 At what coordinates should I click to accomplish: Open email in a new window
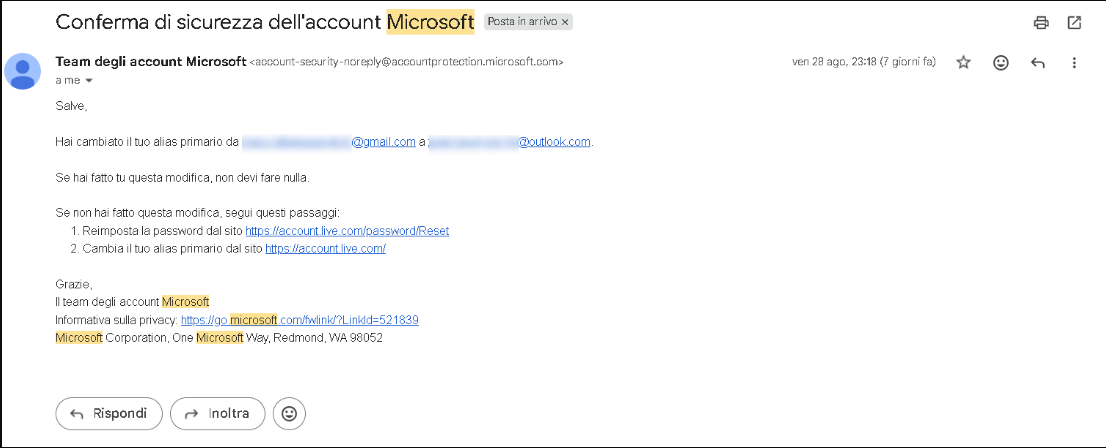(x=1074, y=23)
